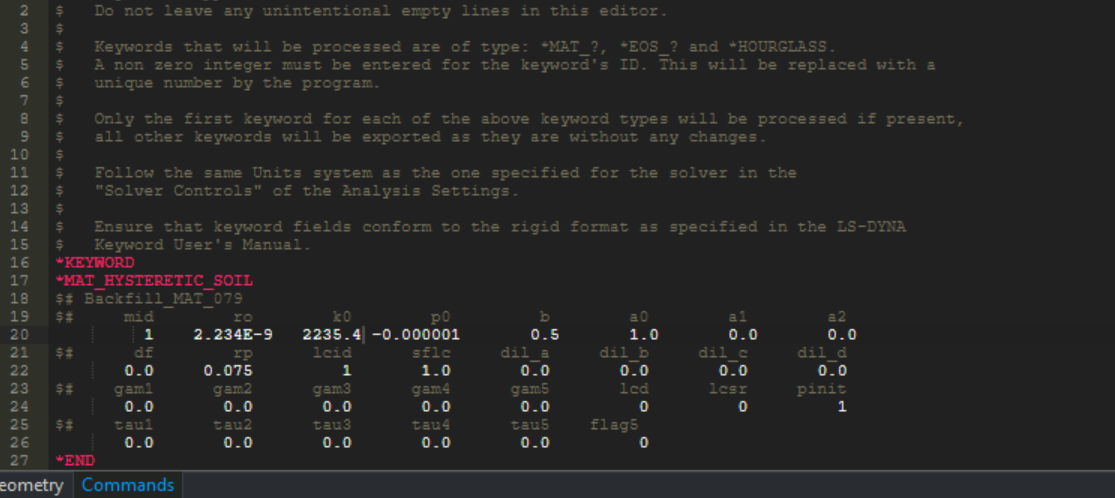Click the dil_a column header

525,353
